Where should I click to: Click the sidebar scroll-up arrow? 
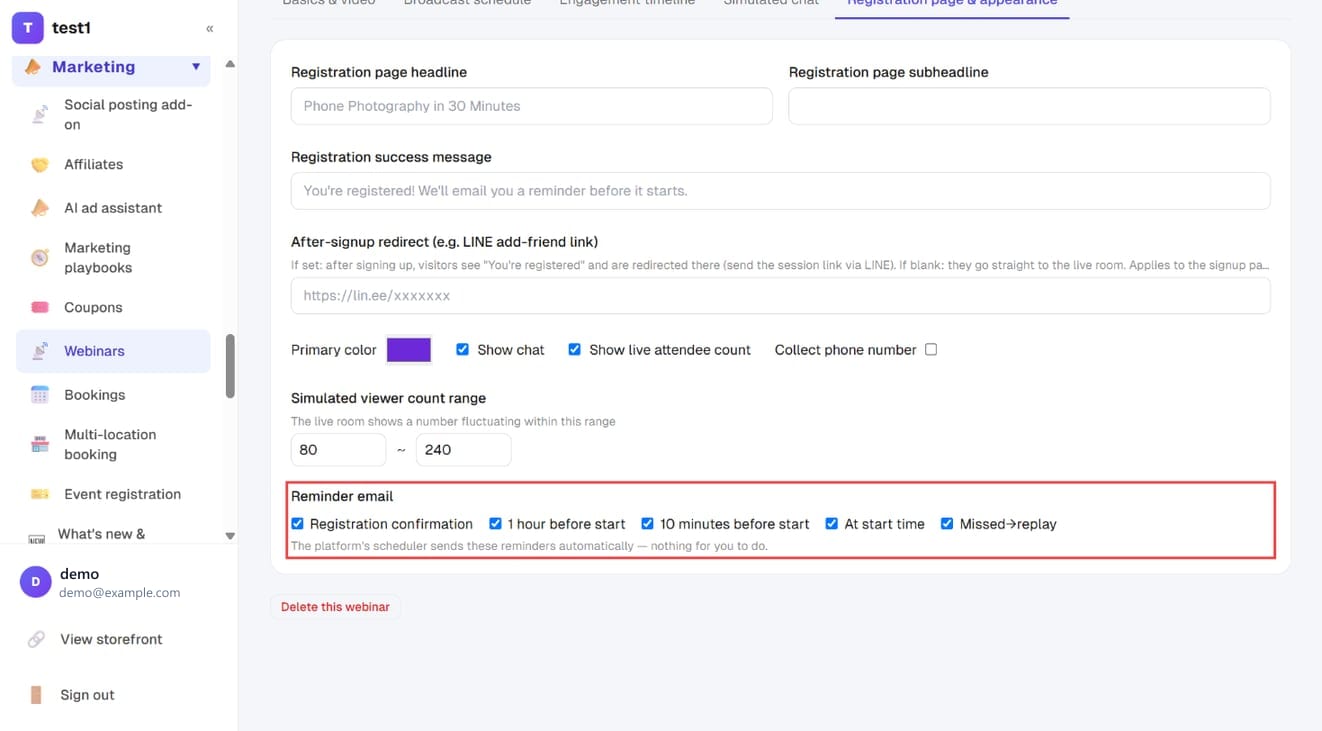[230, 64]
